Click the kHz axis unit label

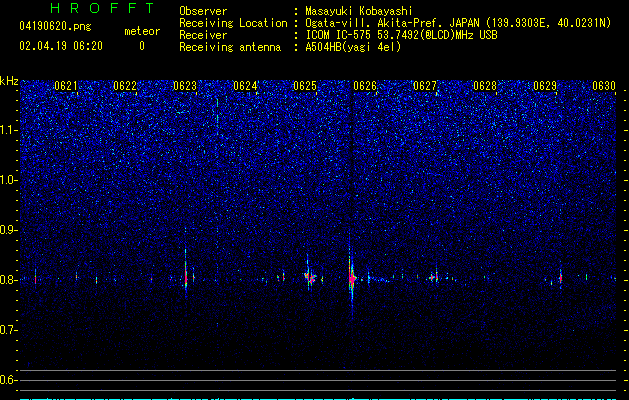tap(9, 81)
